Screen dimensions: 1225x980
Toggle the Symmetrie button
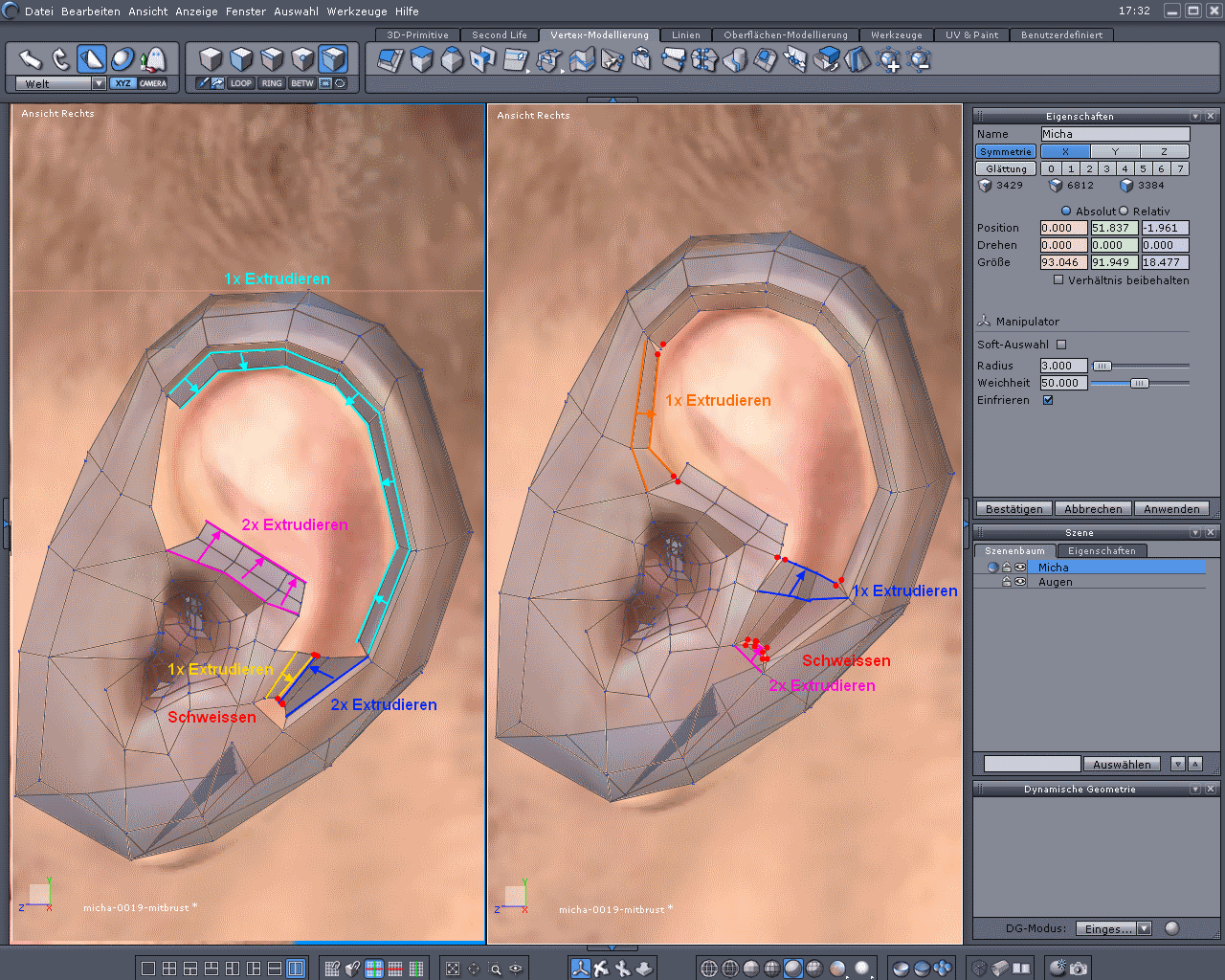(x=1006, y=151)
